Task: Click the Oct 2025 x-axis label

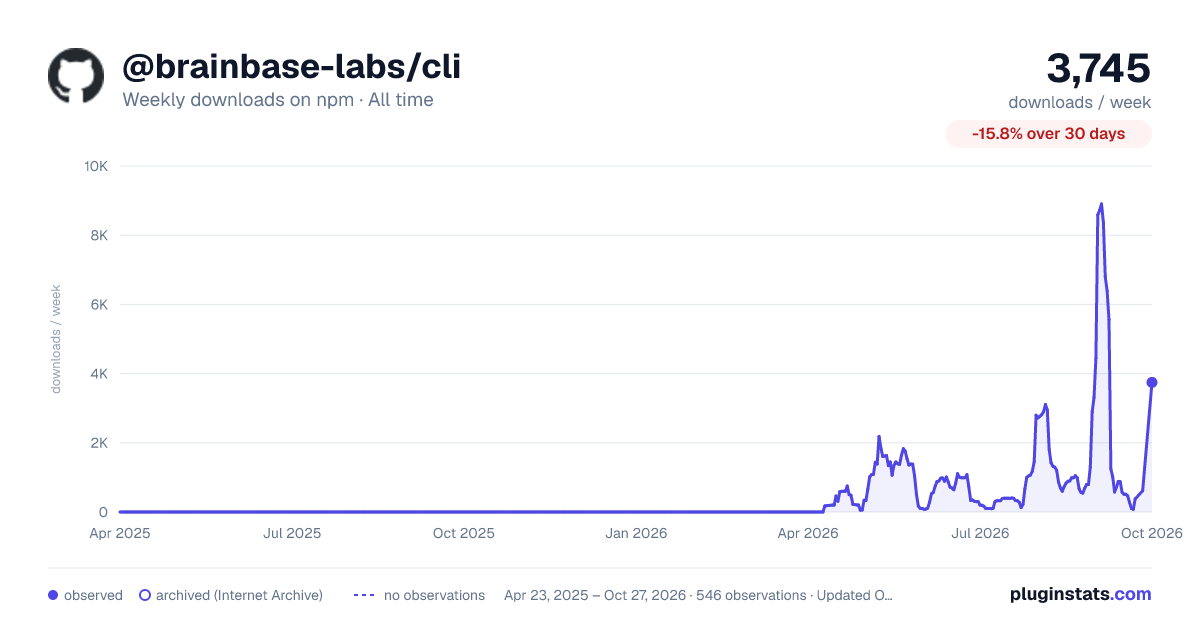Action: pos(464,533)
